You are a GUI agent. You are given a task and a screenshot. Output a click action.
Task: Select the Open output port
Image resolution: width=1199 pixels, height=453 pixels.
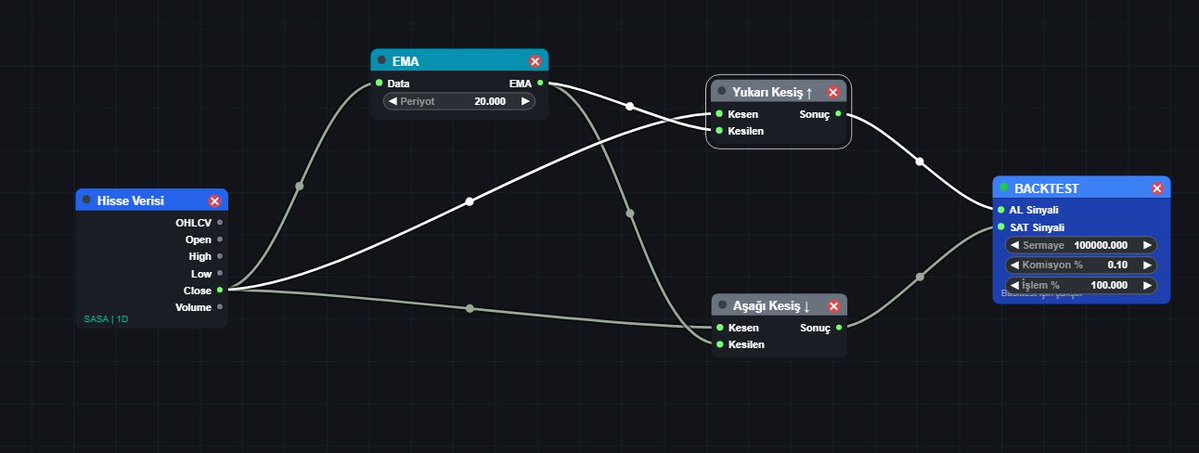[x=220, y=240]
